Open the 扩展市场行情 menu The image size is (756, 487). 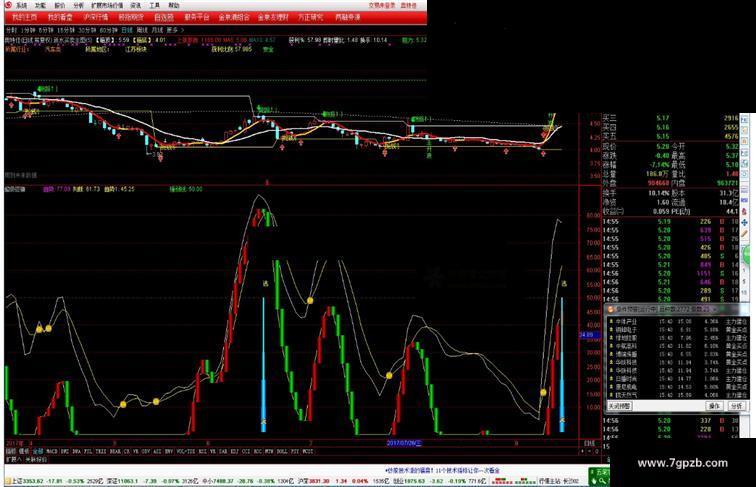[107, 5]
